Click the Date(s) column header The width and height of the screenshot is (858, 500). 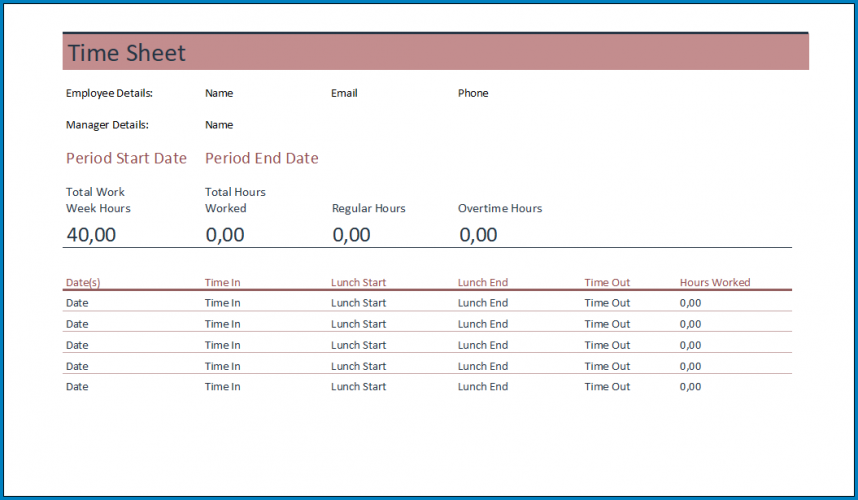[x=83, y=282]
